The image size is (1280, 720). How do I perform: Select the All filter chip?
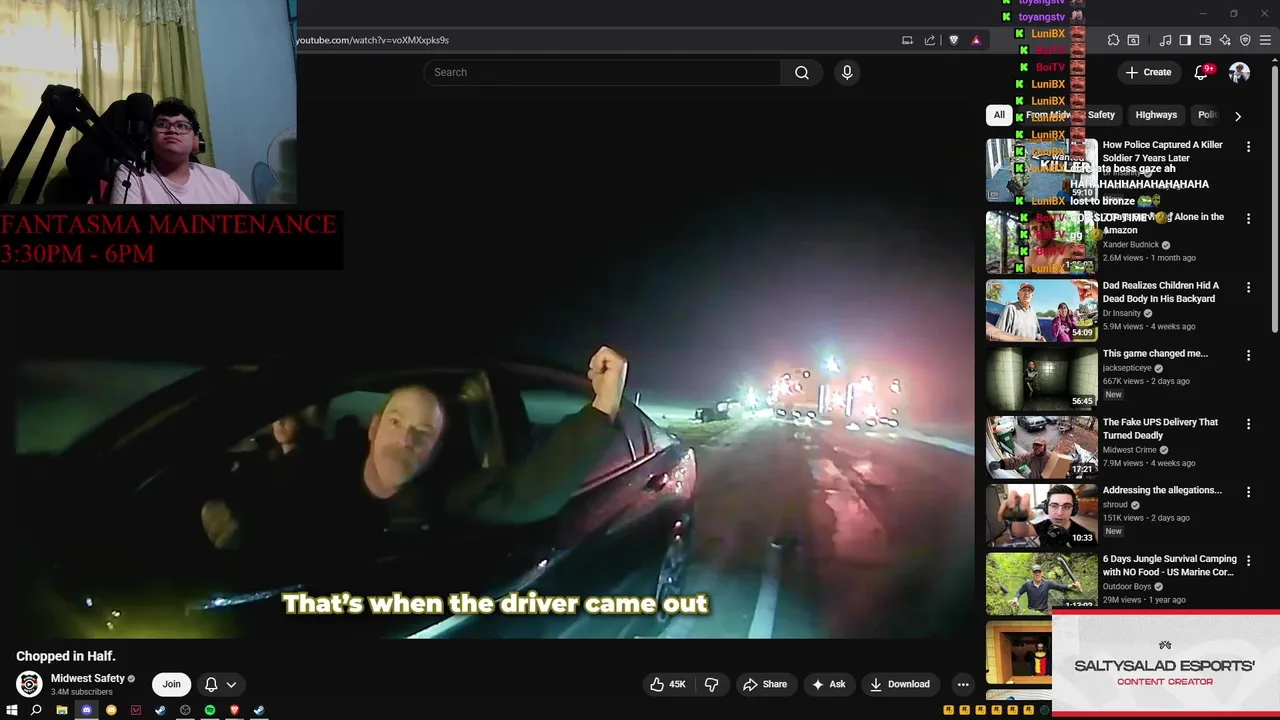click(x=999, y=115)
